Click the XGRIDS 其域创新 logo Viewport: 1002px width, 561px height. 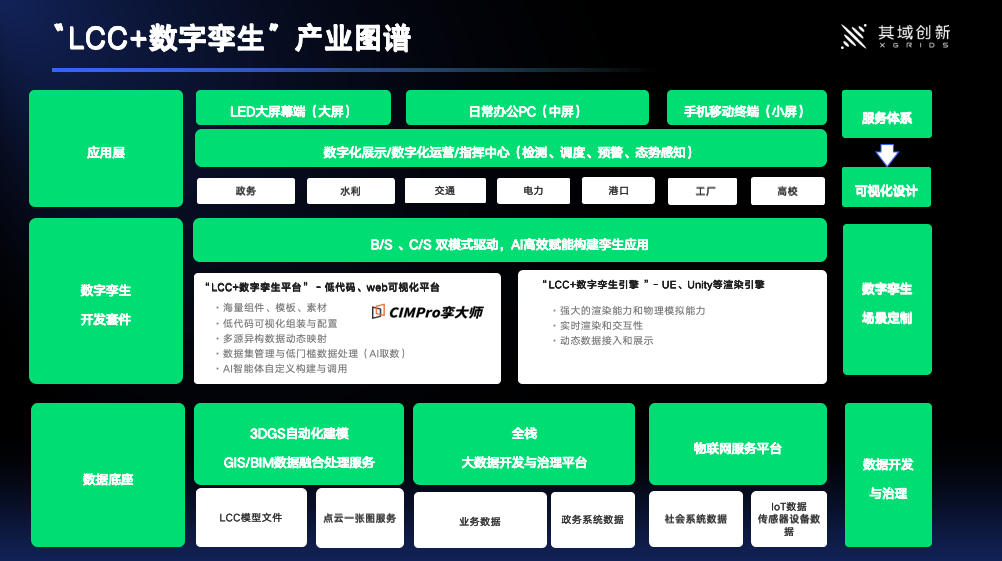[x=895, y=36]
